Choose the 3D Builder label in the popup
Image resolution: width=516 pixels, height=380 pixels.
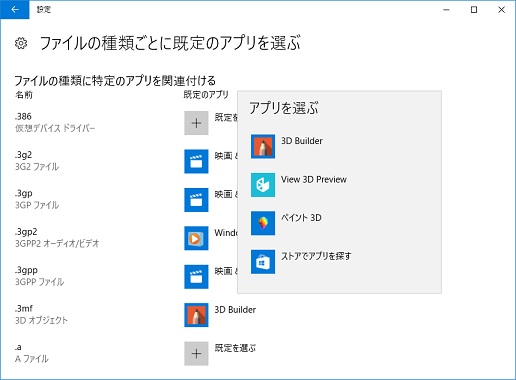pos(302,141)
